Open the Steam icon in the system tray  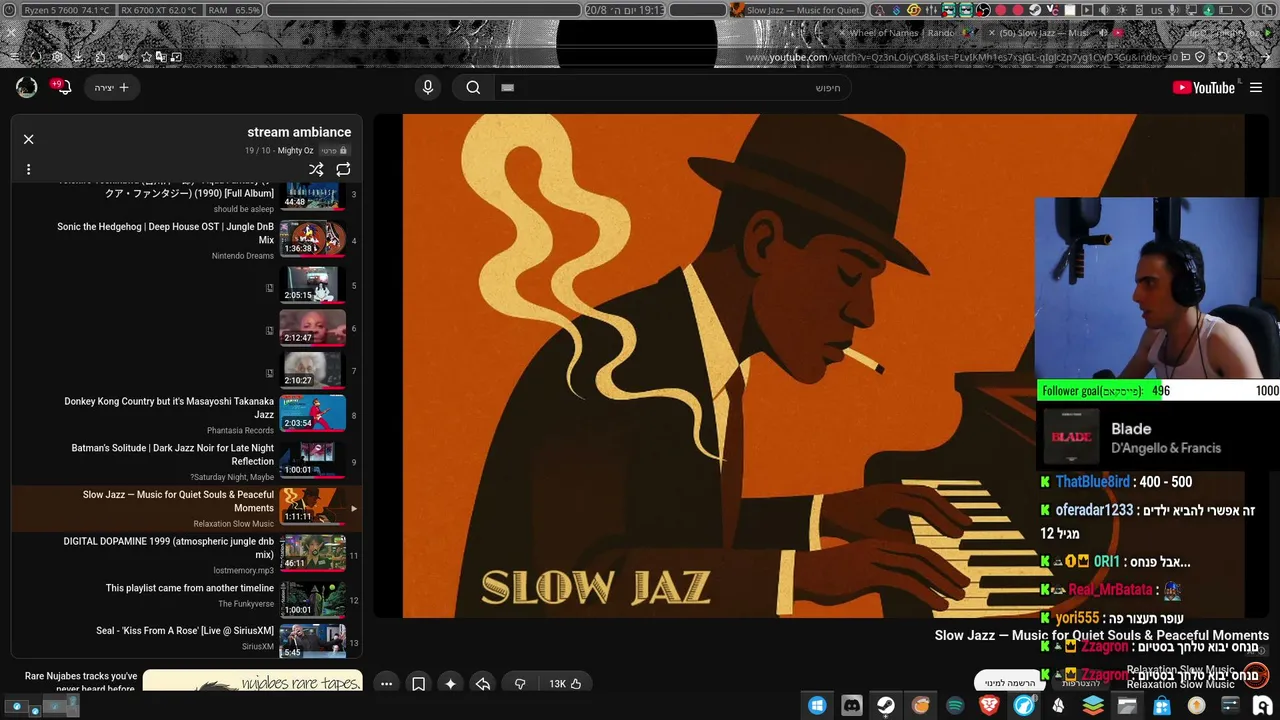point(1035,10)
